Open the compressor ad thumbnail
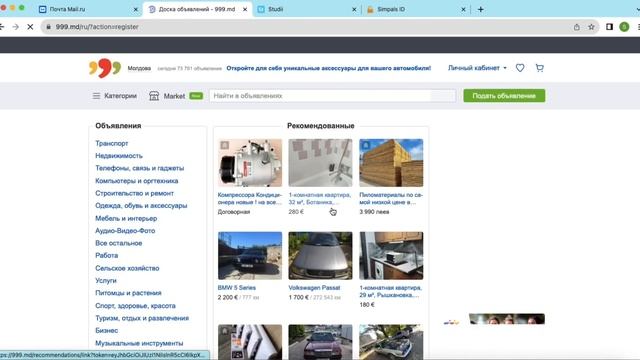Screen dimensions: 640x360 [x=250, y=162]
